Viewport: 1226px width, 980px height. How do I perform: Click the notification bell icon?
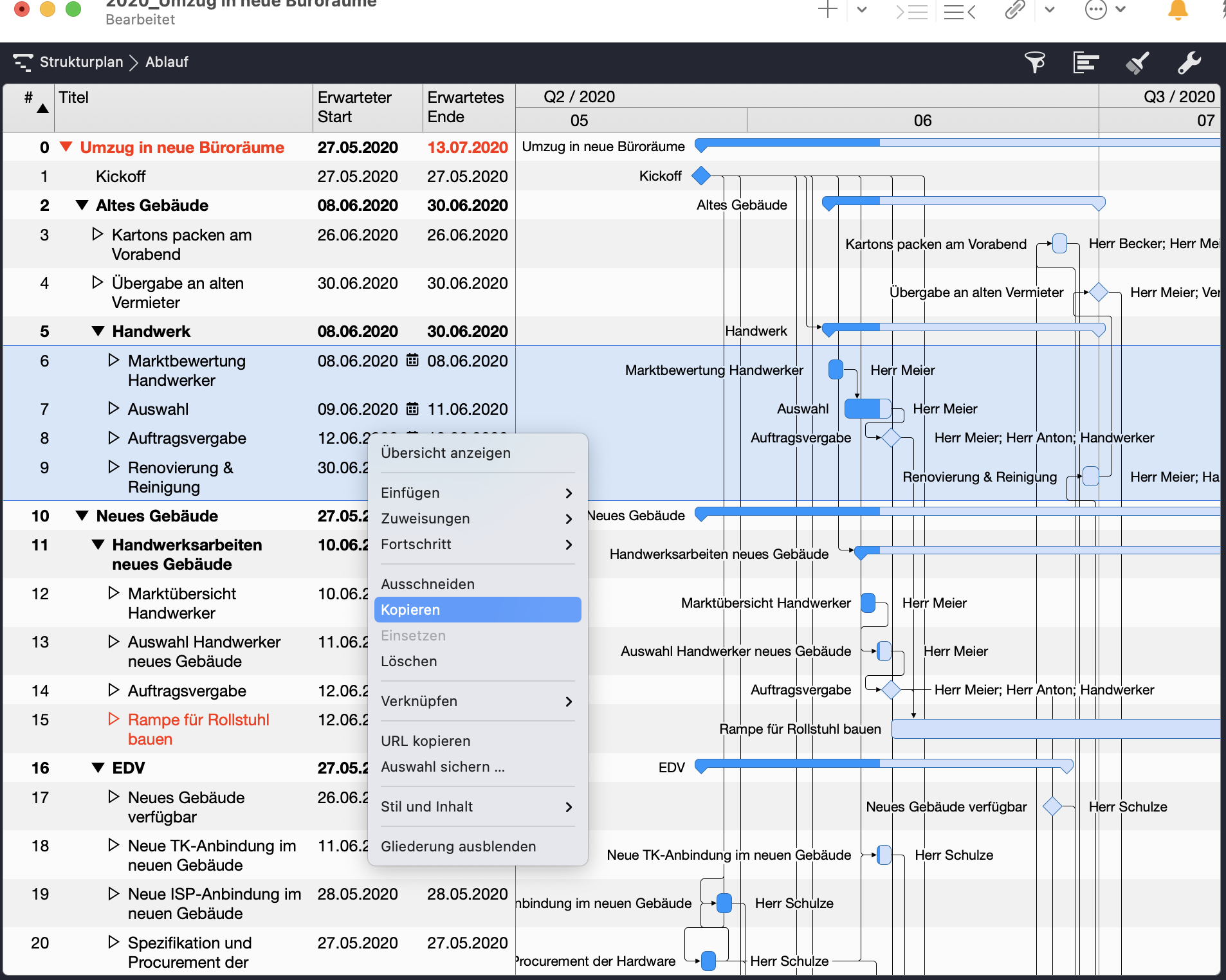(1177, 10)
